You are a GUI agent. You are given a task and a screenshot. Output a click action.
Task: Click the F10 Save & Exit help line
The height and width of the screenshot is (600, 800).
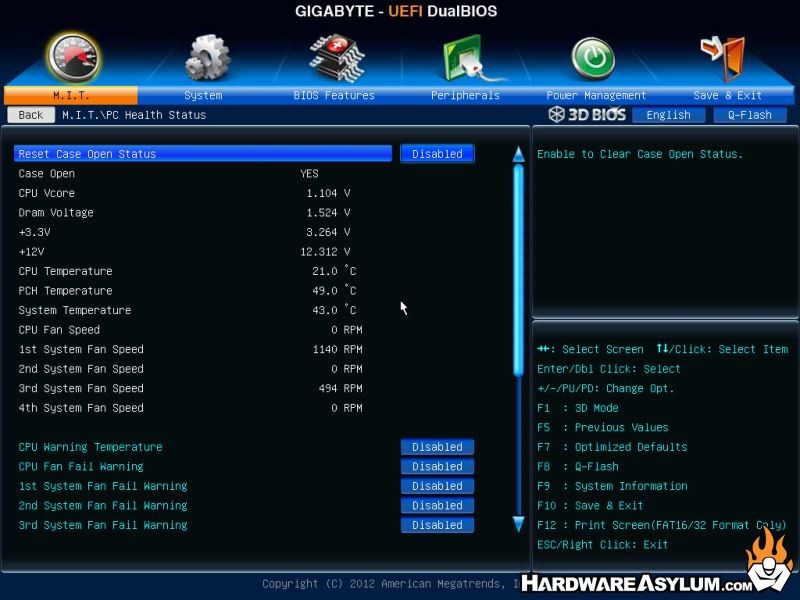pyautogui.click(x=590, y=505)
